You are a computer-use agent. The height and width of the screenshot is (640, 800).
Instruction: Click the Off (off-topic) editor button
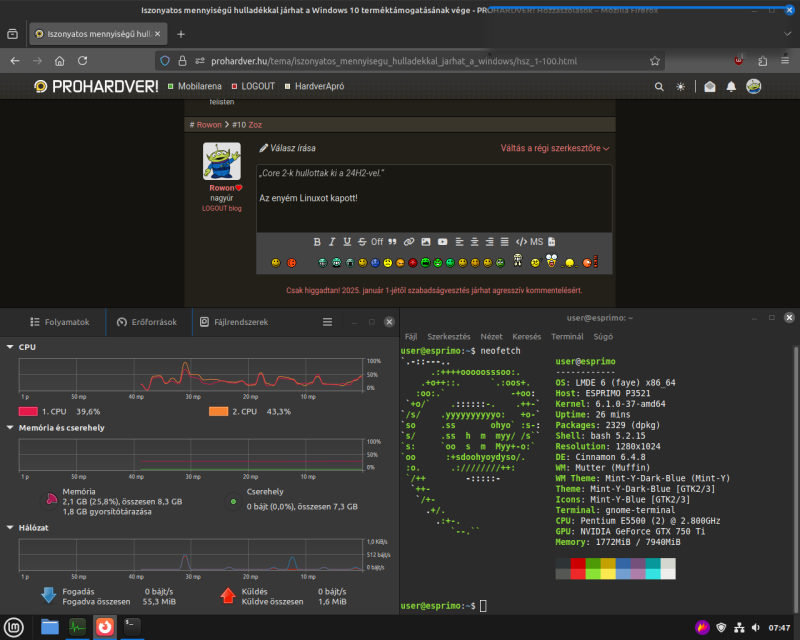coord(377,242)
